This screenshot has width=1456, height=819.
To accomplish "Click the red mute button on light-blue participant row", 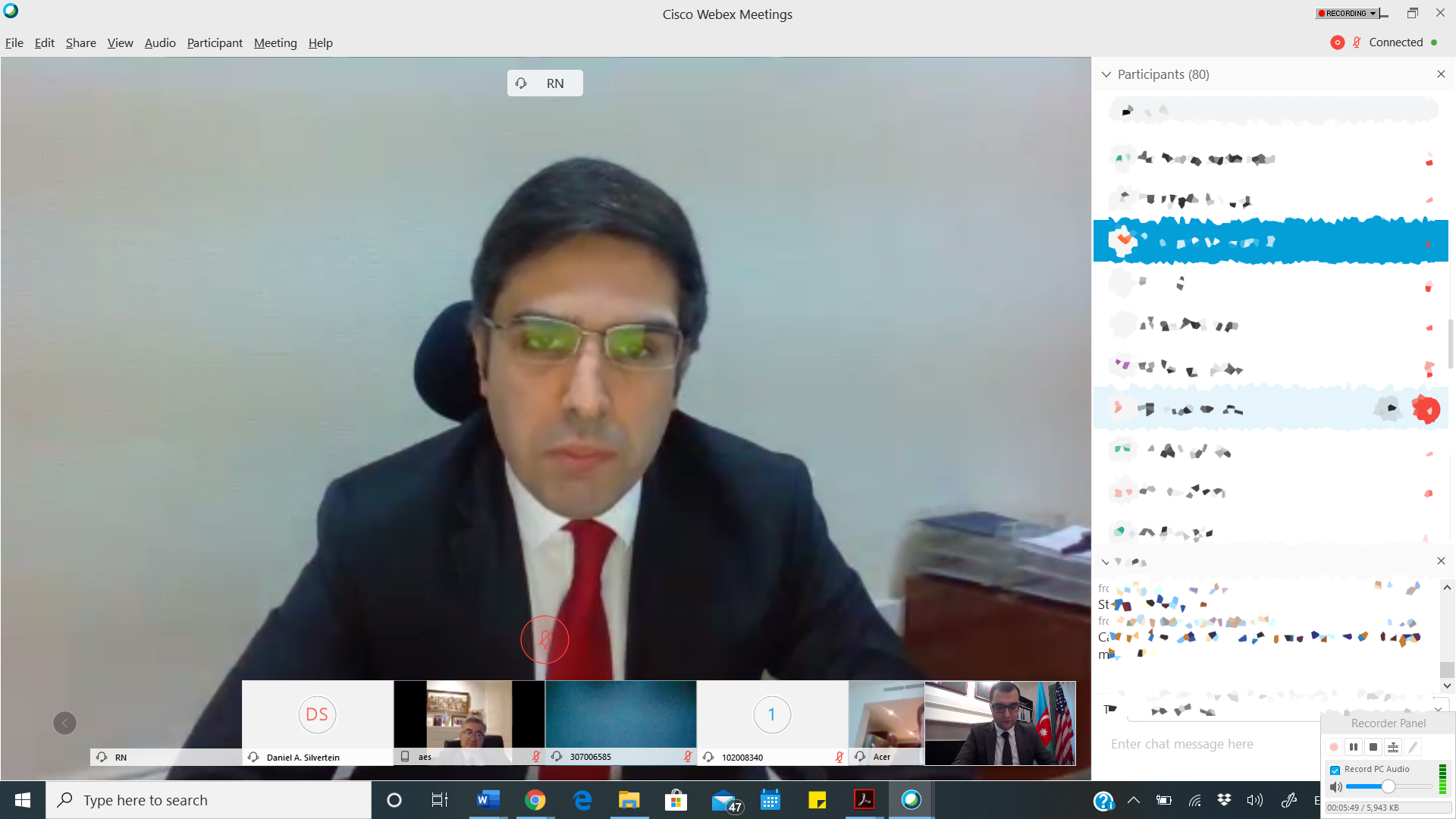I will [x=1426, y=409].
